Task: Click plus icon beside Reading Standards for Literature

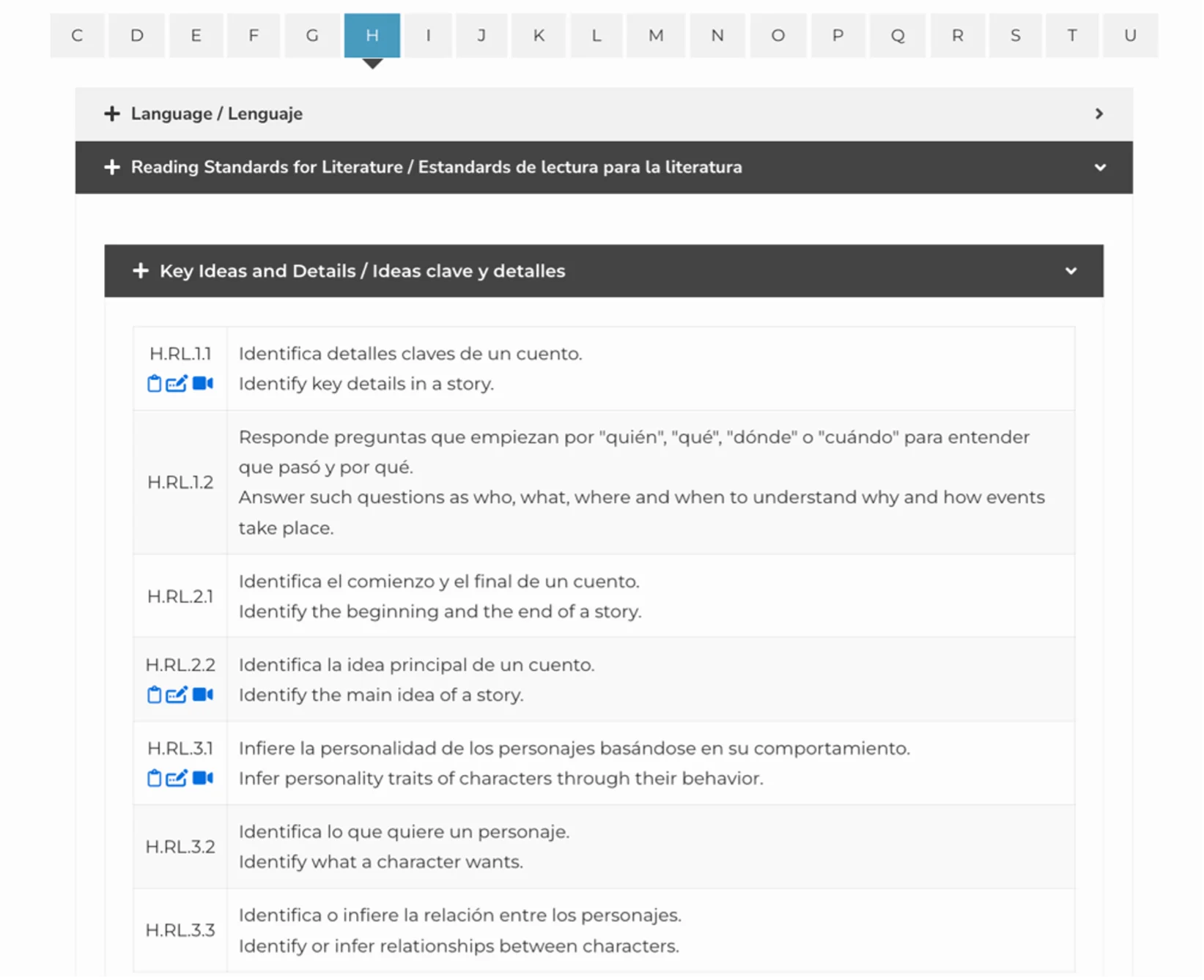Action: [x=112, y=167]
